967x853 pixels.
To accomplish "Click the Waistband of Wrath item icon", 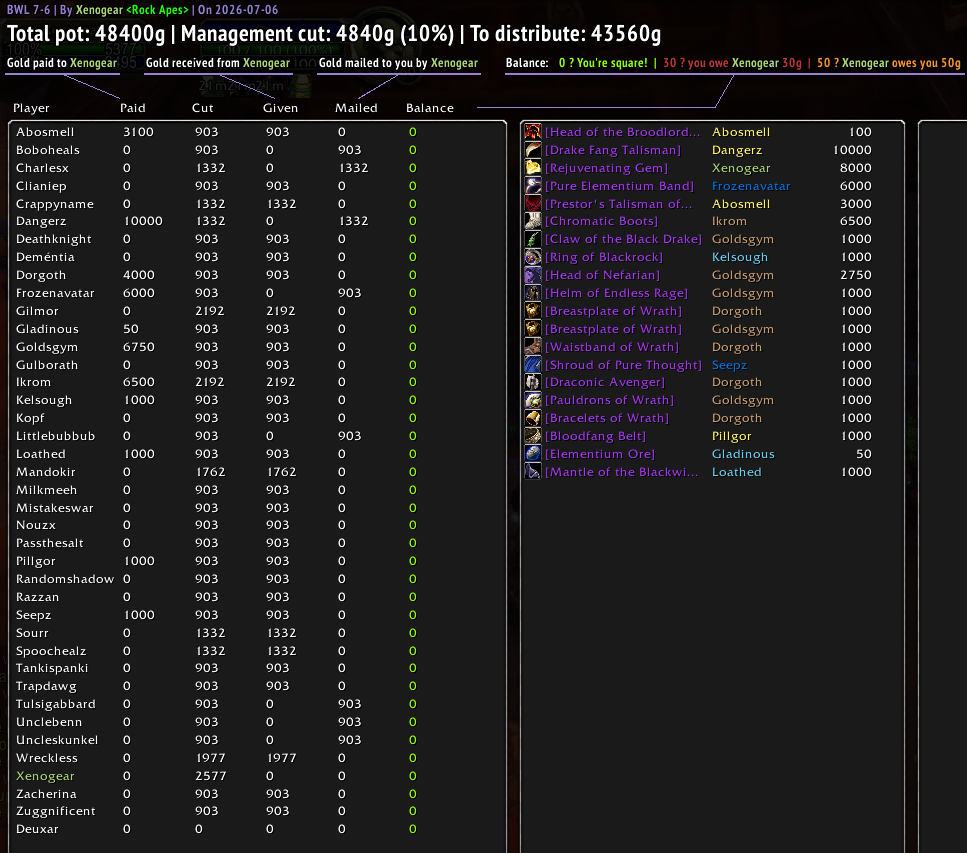I will click(533, 346).
